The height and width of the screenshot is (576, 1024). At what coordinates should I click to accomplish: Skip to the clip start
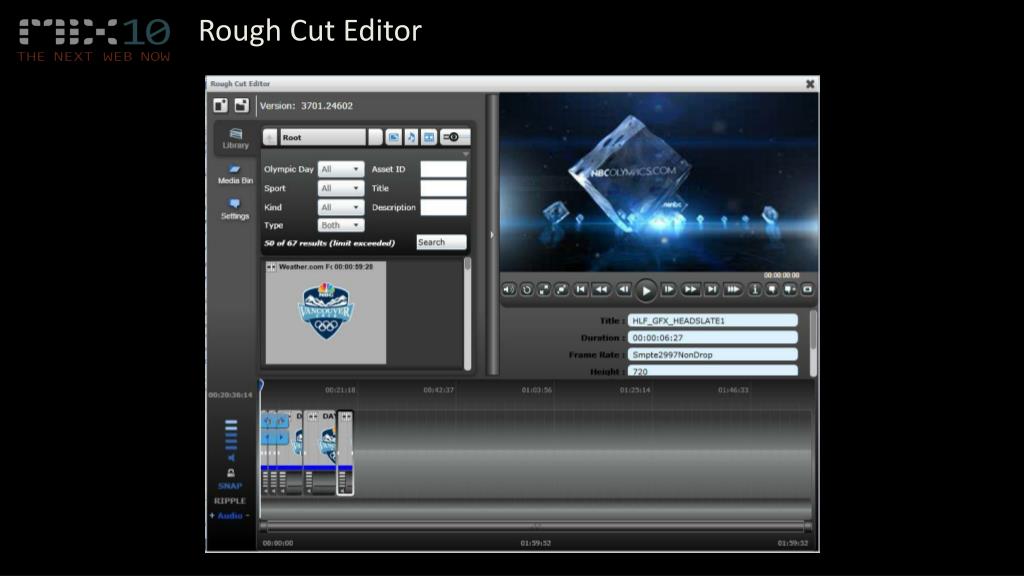pyautogui.click(x=581, y=289)
